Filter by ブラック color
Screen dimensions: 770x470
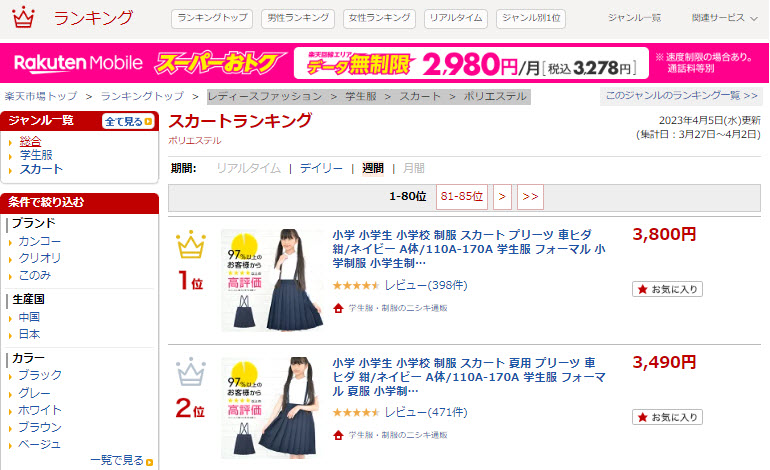40,375
